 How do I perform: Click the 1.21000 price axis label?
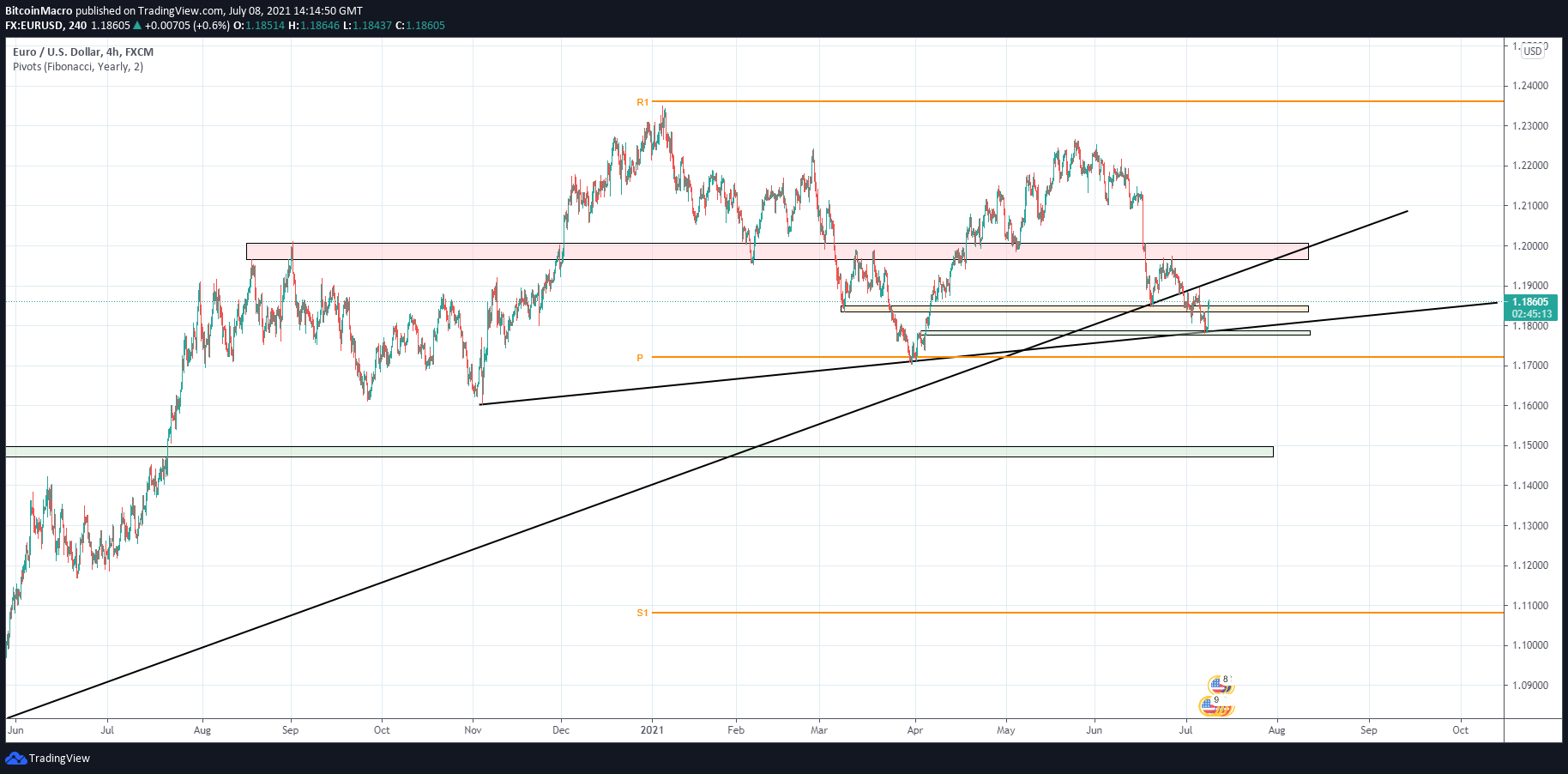[x=1530, y=206]
